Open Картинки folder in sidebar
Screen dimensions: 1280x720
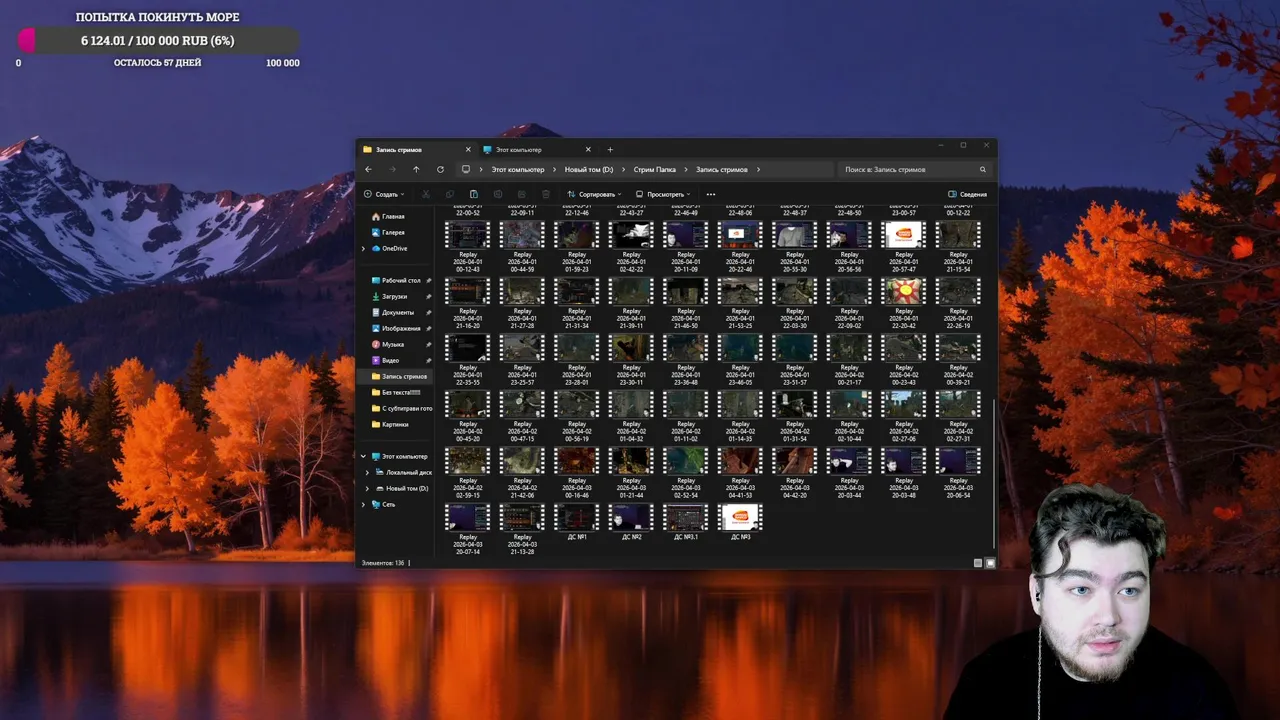coord(395,424)
